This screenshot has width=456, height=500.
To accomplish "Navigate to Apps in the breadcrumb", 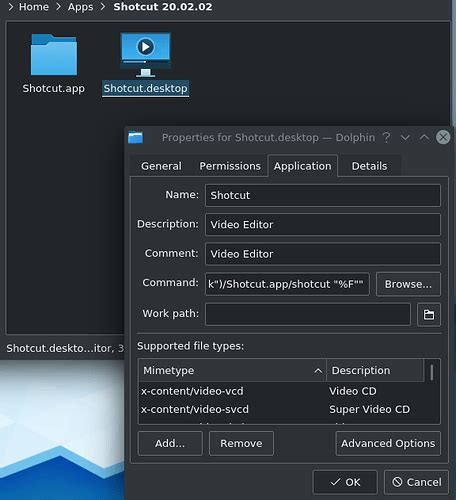I will pyautogui.click(x=80, y=7).
